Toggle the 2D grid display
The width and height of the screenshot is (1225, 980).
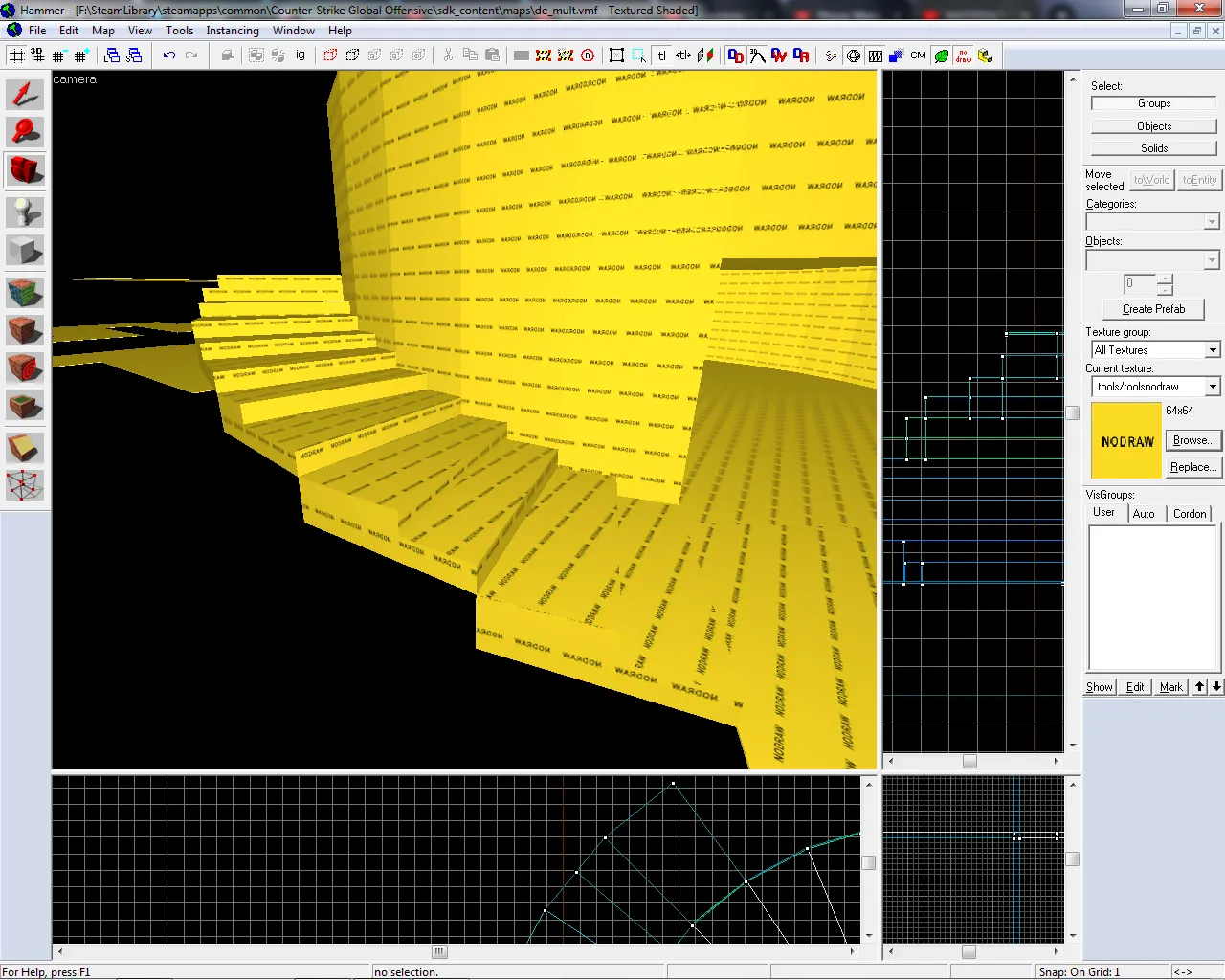[x=17, y=56]
